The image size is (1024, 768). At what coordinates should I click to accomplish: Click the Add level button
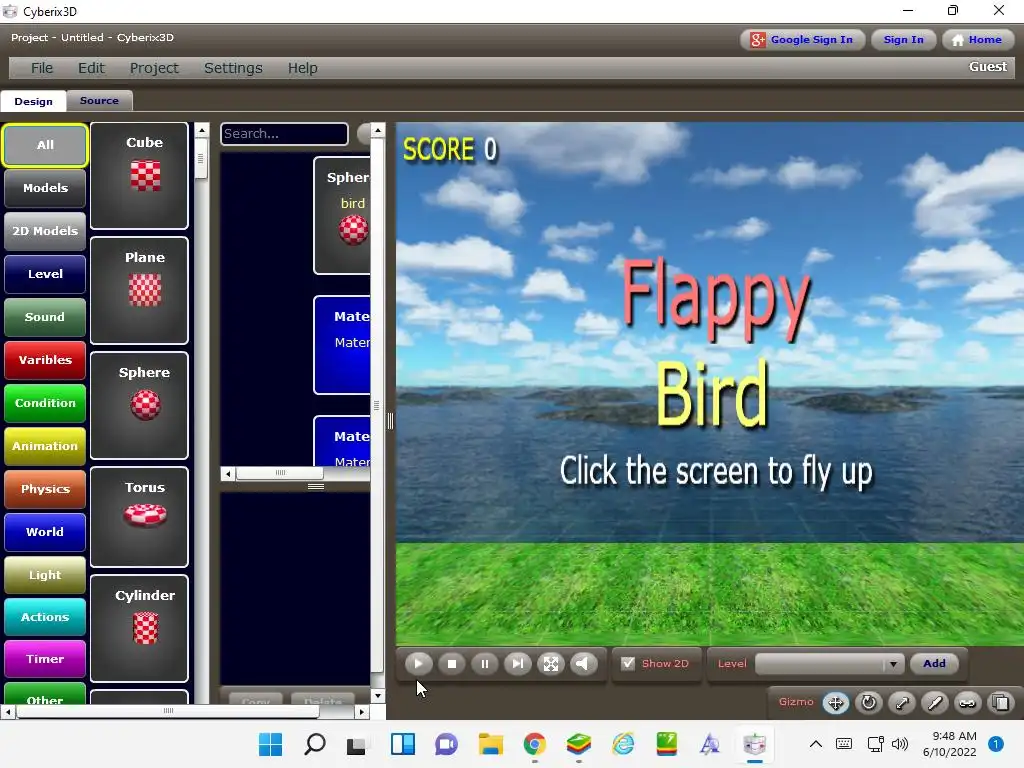point(934,664)
